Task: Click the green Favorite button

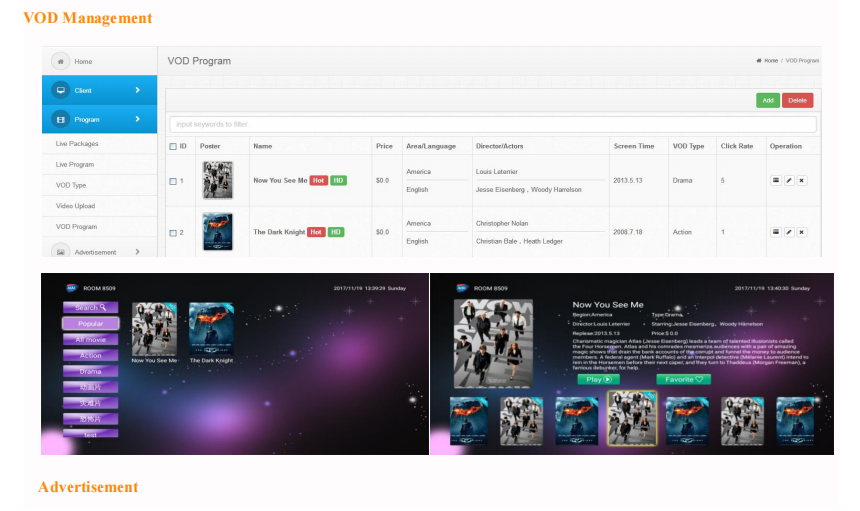Action: pos(683,379)
